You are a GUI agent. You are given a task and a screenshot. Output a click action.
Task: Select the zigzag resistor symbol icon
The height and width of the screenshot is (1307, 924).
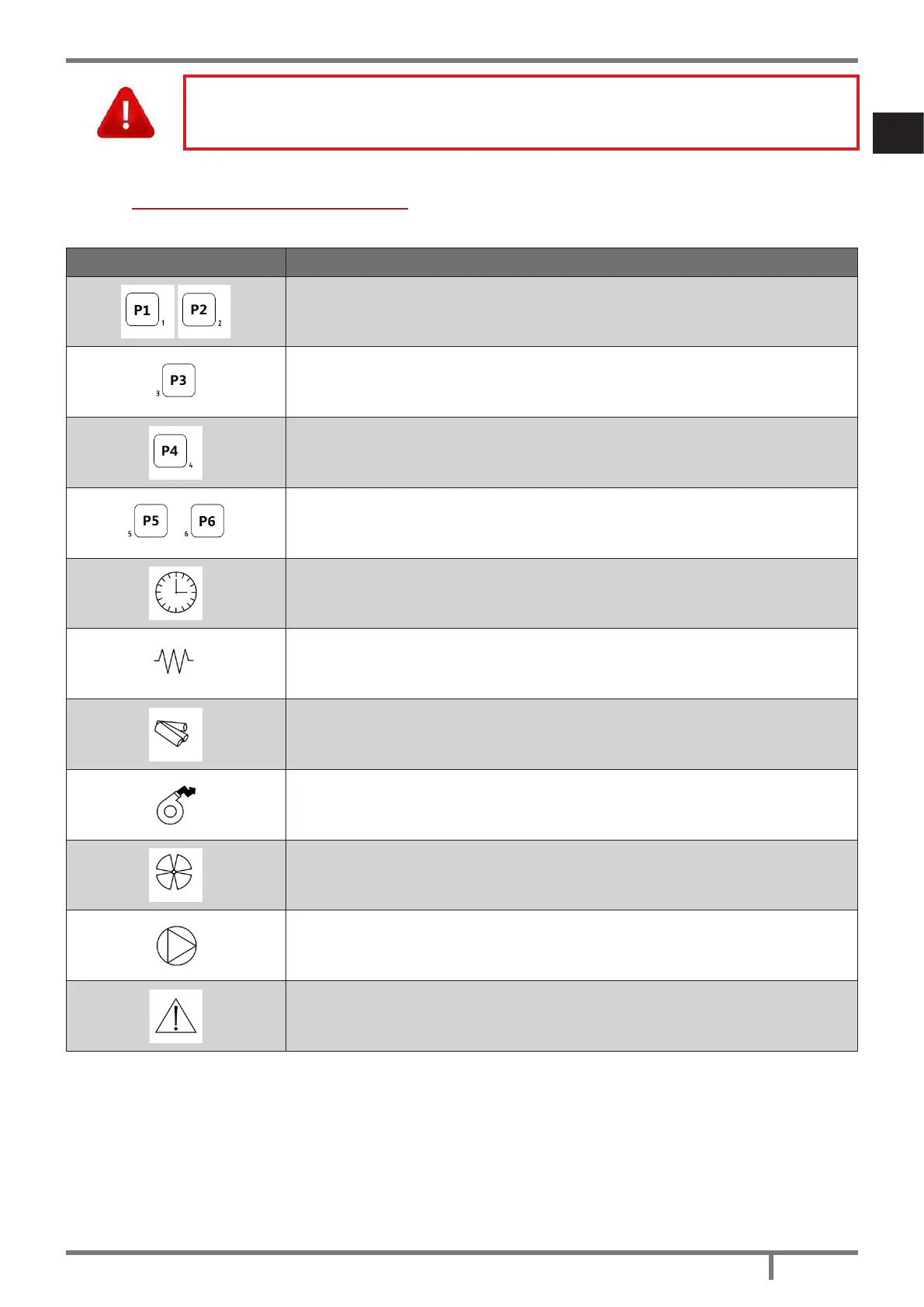tap(174, 661)
